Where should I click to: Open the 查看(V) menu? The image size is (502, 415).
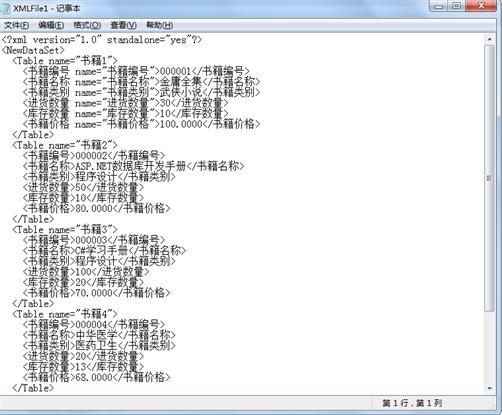[x=123, y=25]
